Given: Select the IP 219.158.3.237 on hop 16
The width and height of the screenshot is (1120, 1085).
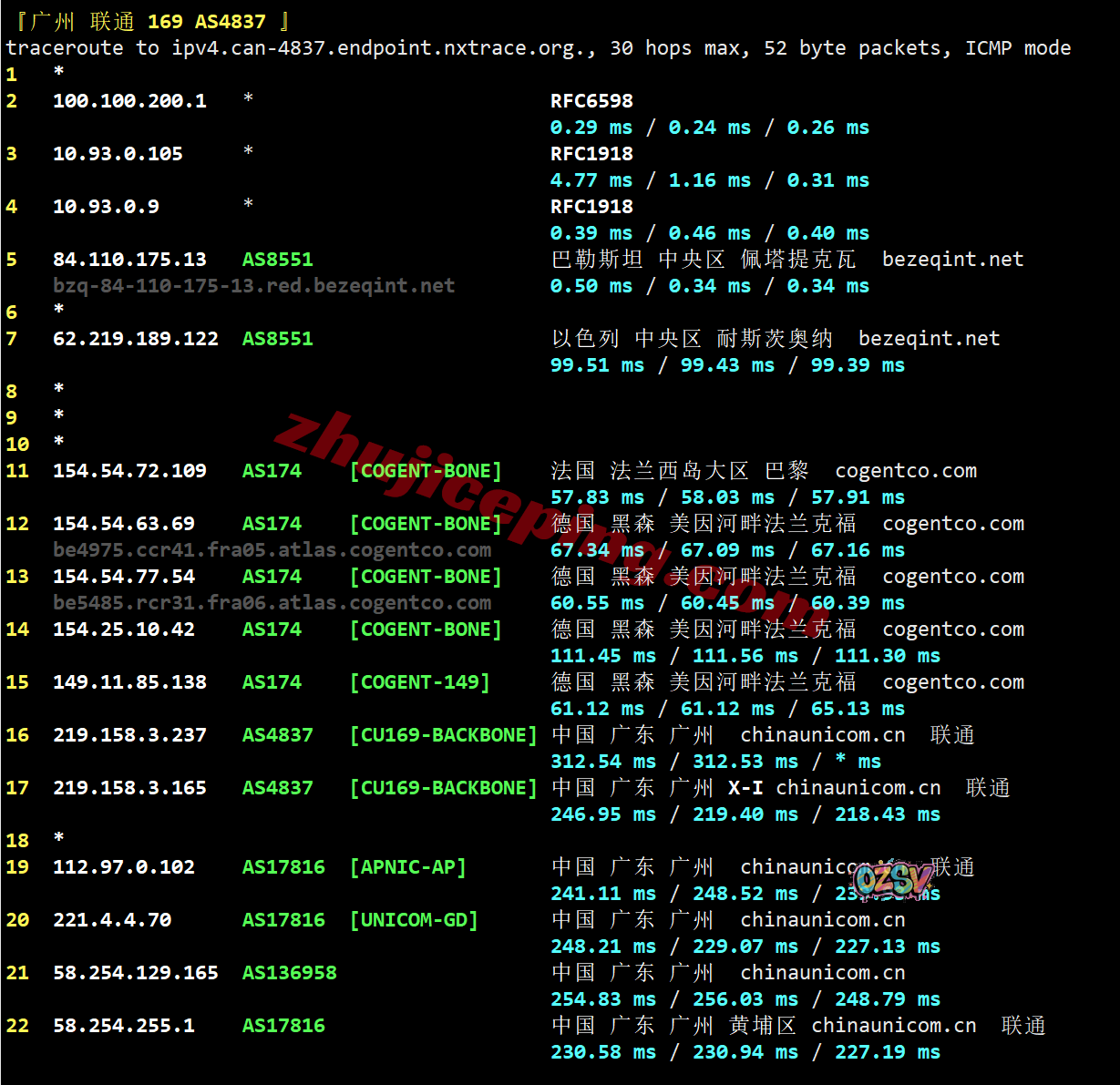Looking at the screenshot, I should click(129, 735).
